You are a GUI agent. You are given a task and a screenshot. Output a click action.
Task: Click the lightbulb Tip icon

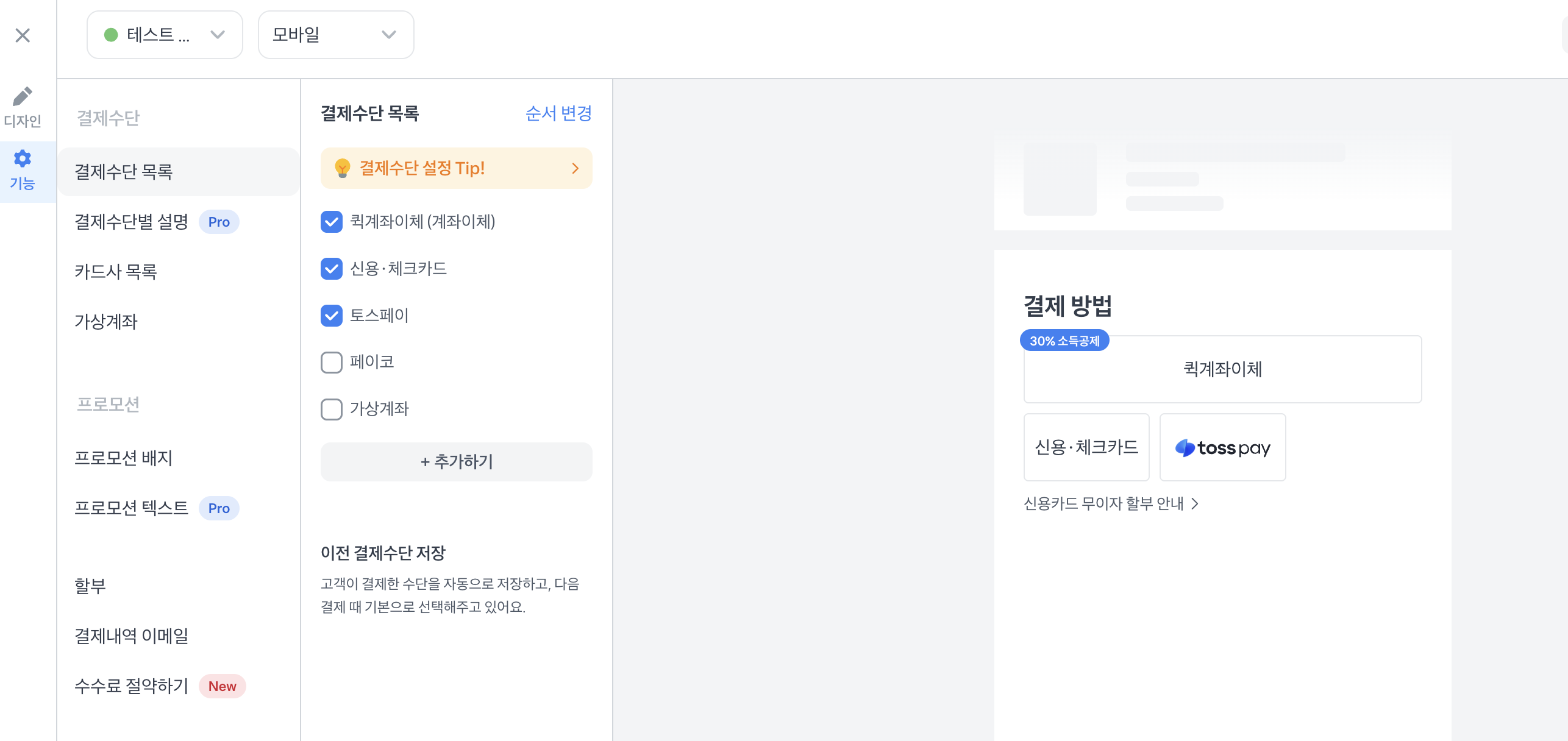click(343, 168)
